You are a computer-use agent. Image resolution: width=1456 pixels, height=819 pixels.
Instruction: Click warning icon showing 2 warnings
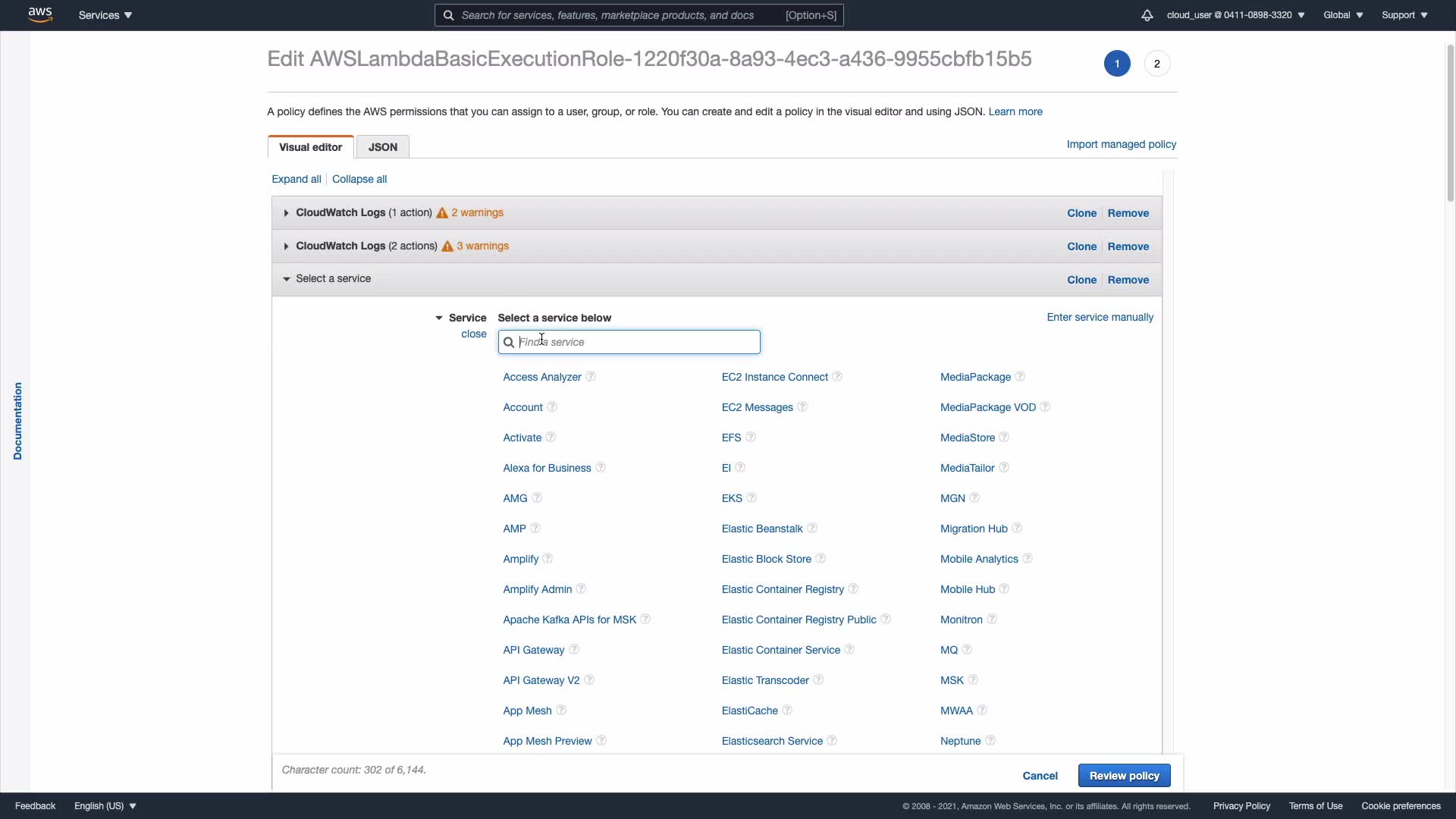[442, 213]
